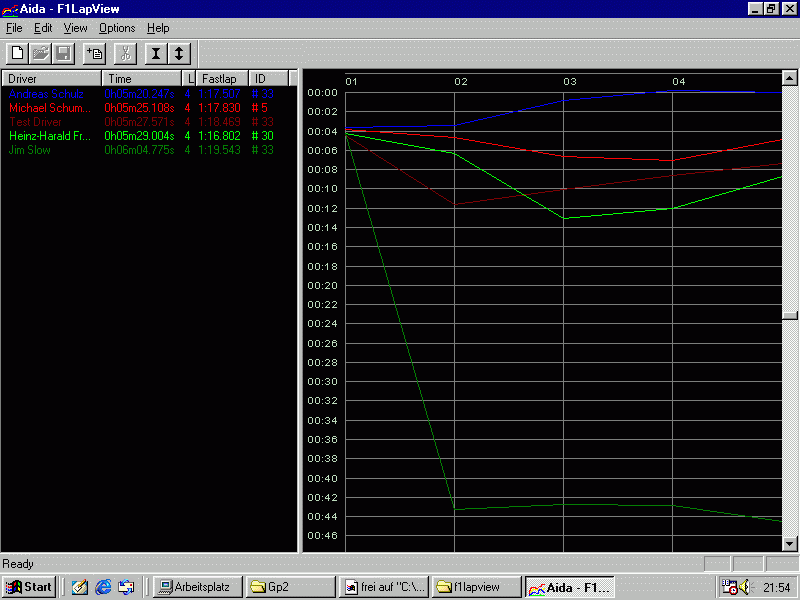Click the Start button

pyautogui.click(x=29, y=587)
